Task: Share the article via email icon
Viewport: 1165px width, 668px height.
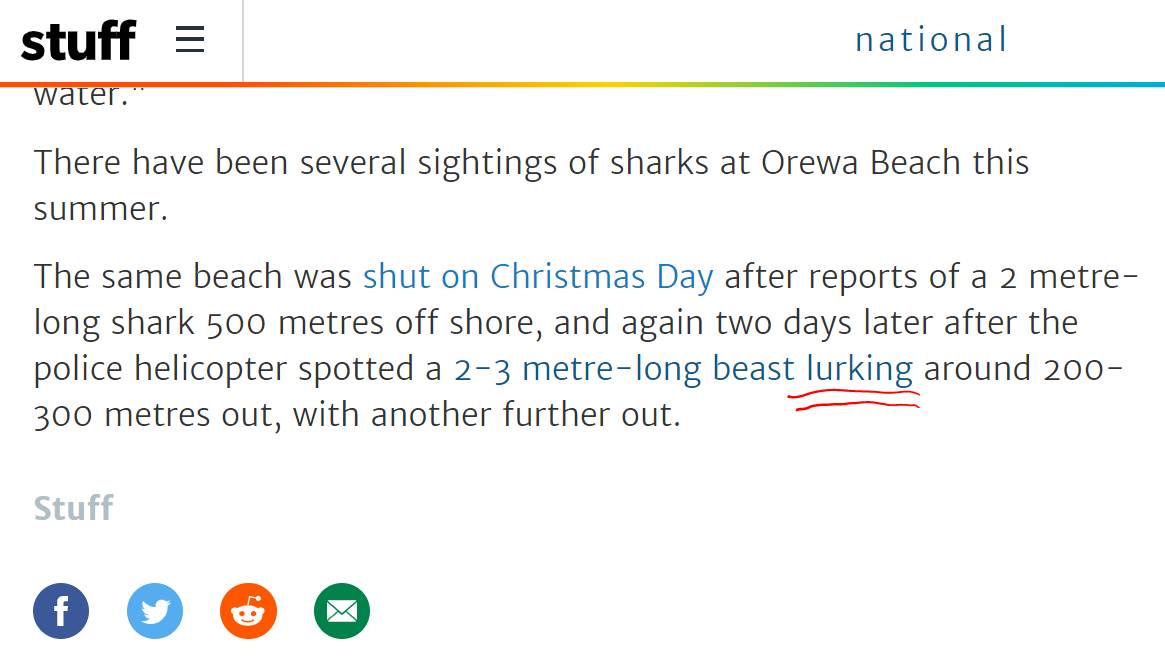Action: 342,611
